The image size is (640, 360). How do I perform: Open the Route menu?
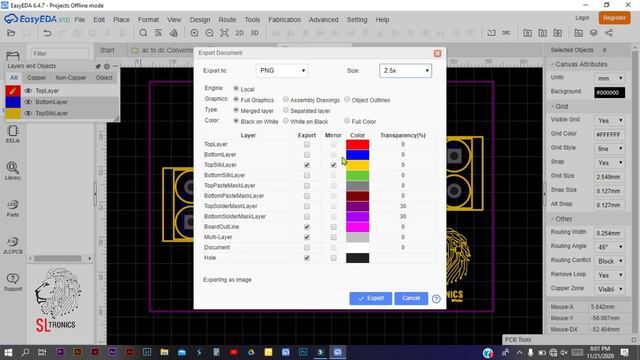227,20
